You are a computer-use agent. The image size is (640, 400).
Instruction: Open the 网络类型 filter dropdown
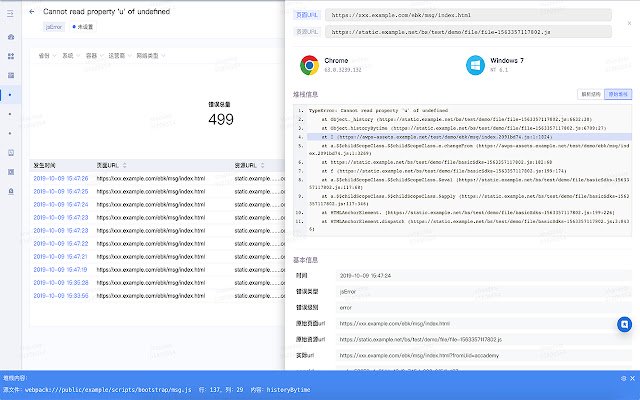[x=151, y=56]
